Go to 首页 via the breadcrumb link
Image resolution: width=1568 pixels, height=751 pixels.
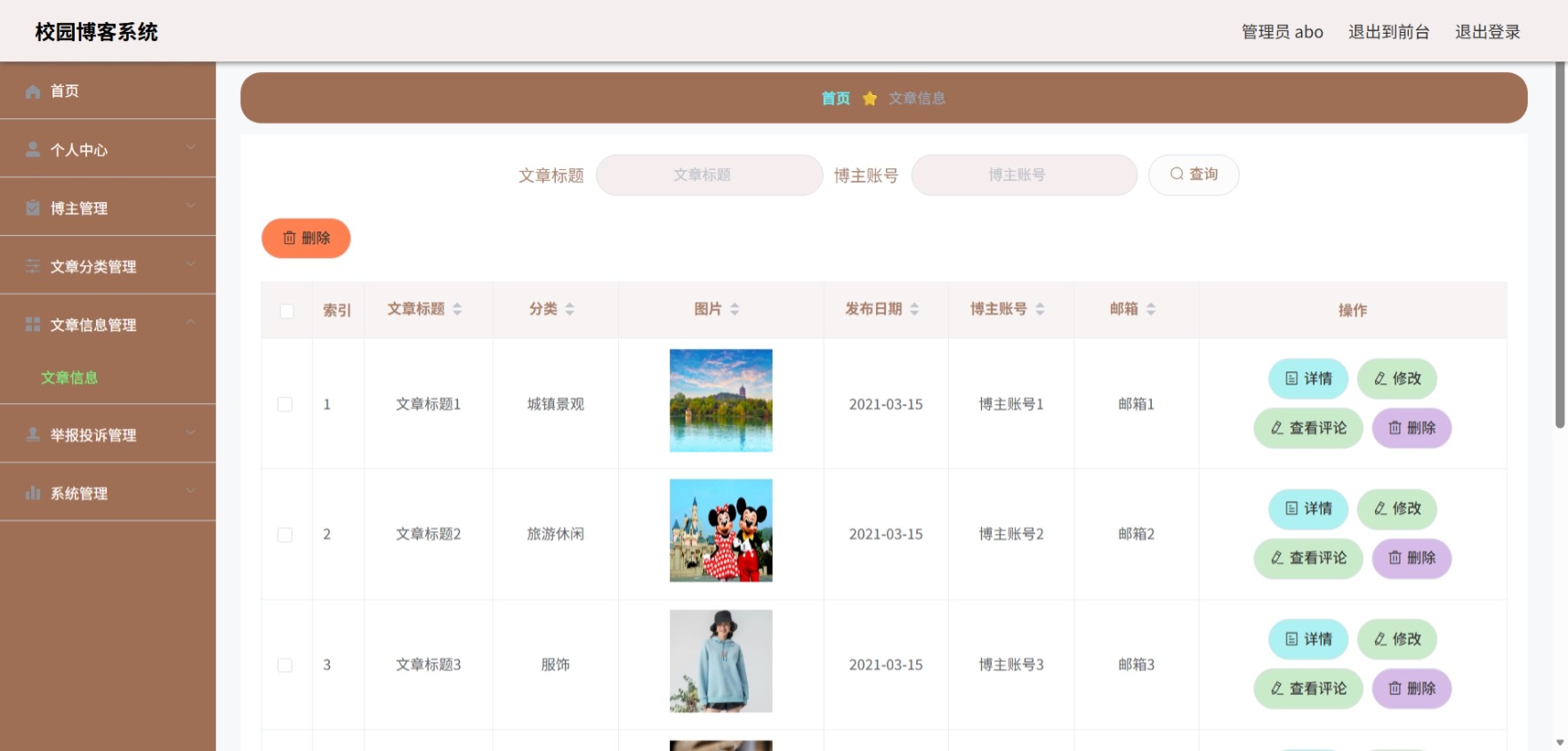(x=836, y=98)
